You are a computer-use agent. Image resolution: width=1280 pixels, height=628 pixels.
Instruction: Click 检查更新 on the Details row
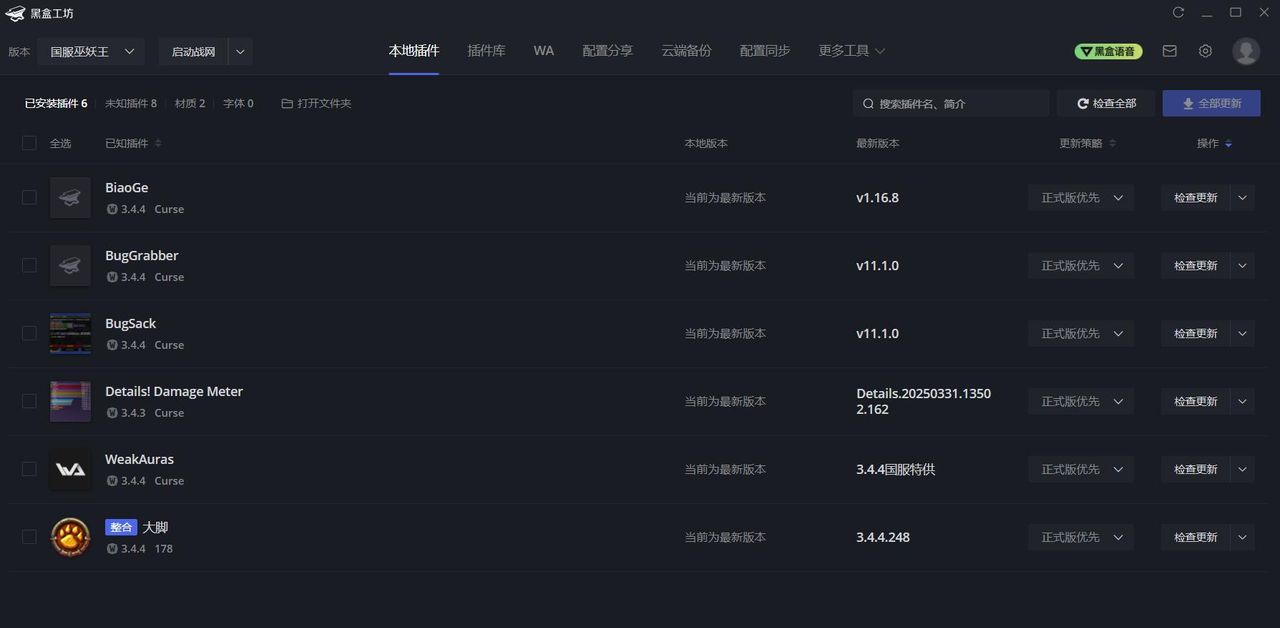pos(1195,400)
